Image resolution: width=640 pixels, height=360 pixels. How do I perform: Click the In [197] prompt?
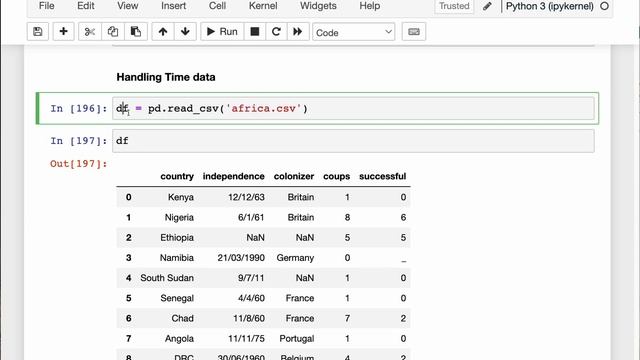point(79,141)
